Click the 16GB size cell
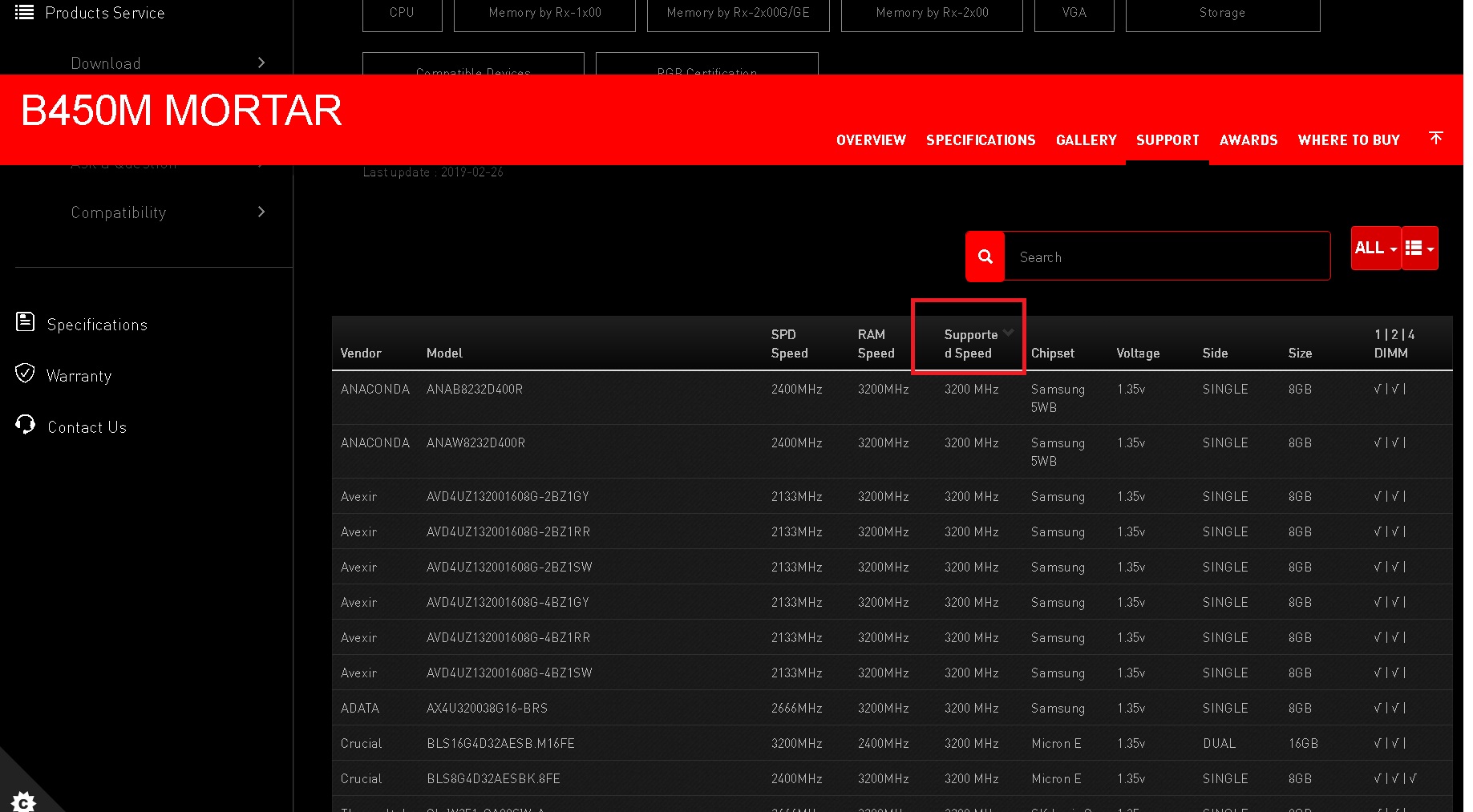This screenshot has width=1473, height=812. click(x=1303, y=743)
